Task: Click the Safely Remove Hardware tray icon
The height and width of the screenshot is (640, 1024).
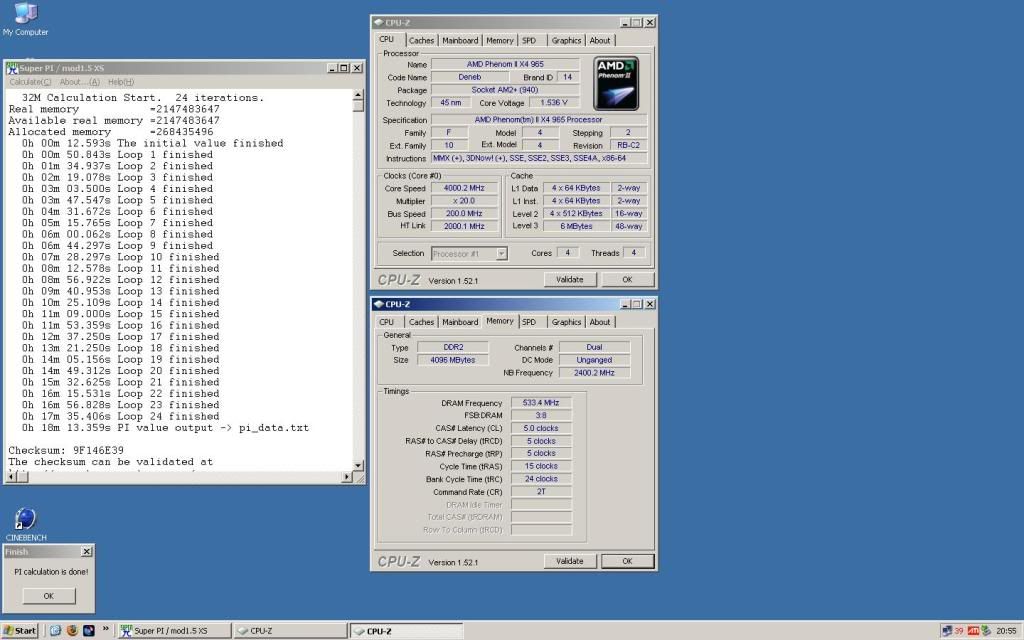Action: 986,631
